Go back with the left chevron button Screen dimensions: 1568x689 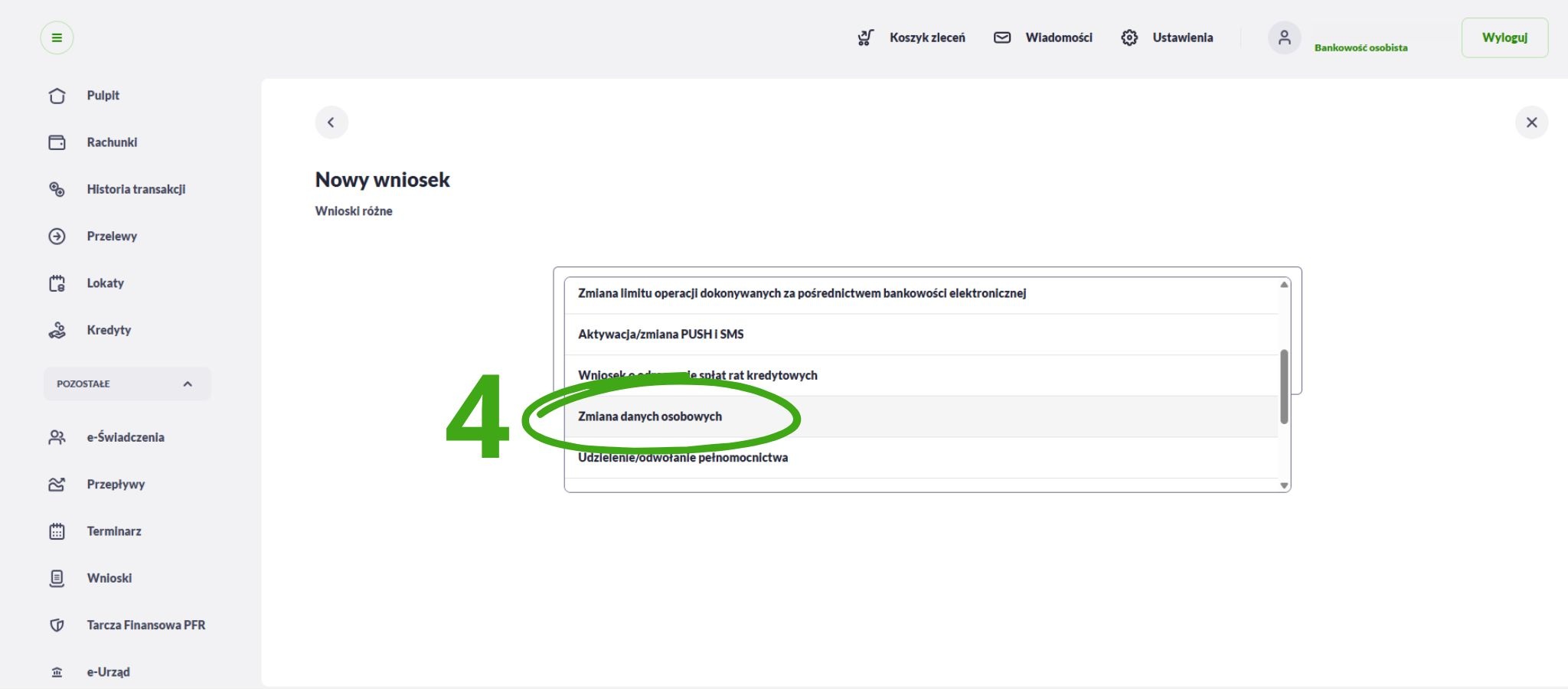point(332,122)
